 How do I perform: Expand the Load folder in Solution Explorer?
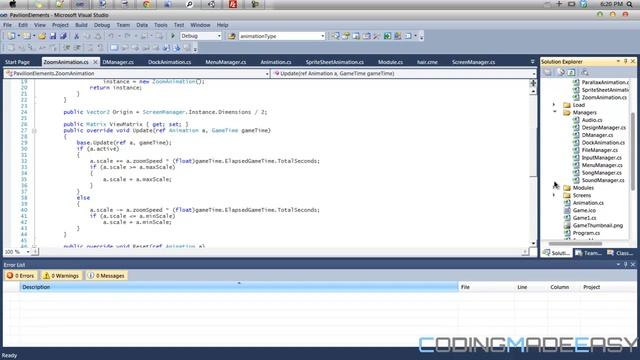(x=554, y=105)
